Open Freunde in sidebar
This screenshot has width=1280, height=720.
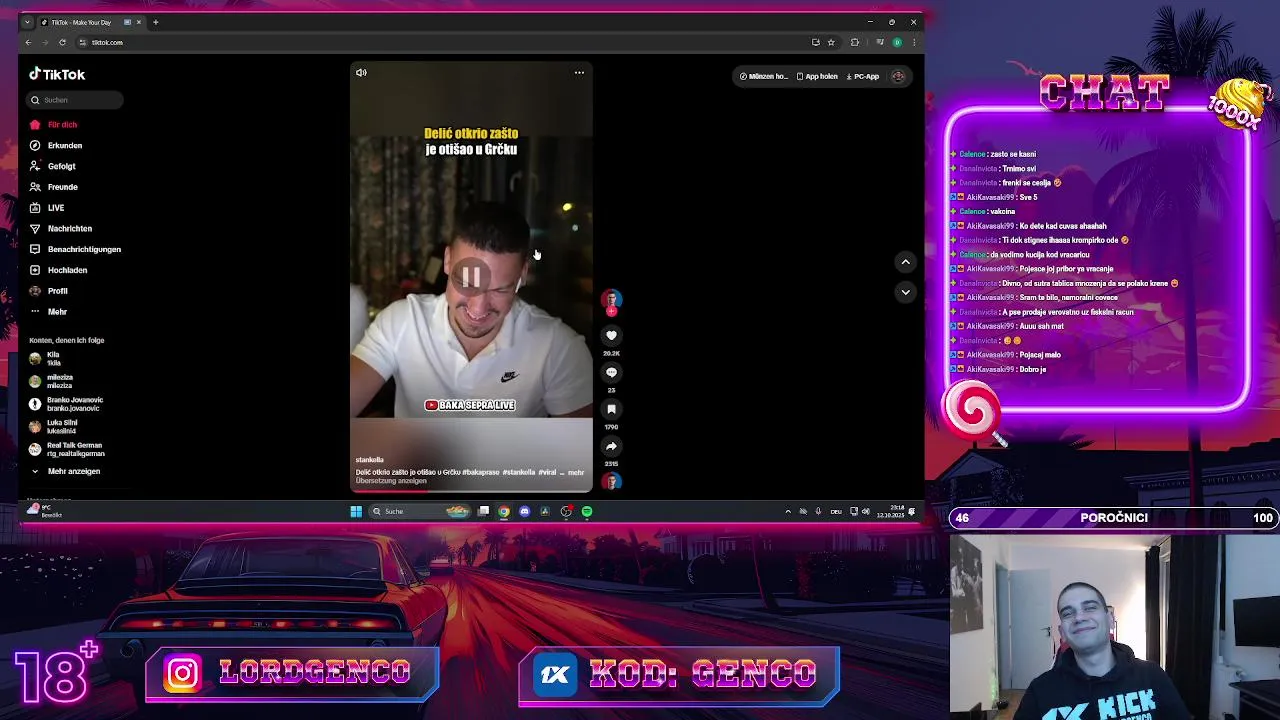point(54,187)
